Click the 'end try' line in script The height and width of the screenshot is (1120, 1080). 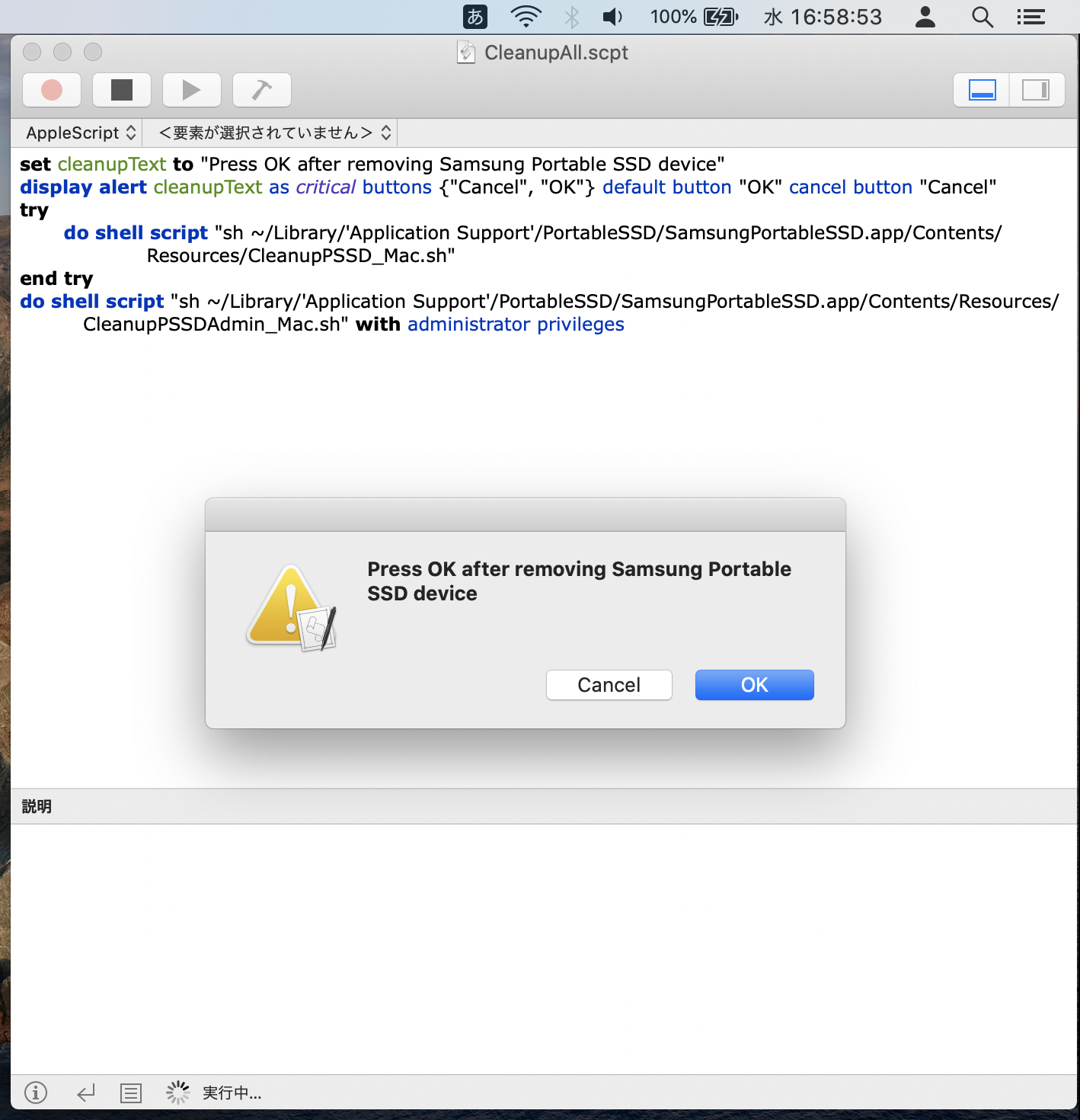click(x=56, y=278)
